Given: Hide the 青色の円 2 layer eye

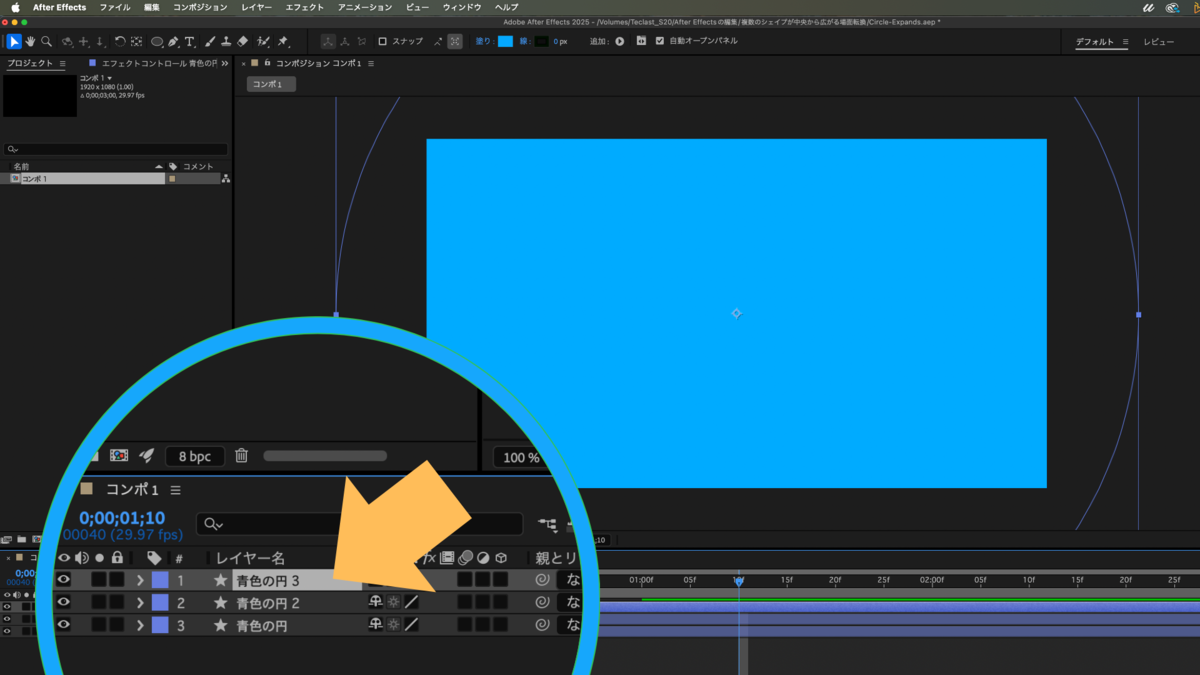Looking at the screenshot, I should 64,602.
